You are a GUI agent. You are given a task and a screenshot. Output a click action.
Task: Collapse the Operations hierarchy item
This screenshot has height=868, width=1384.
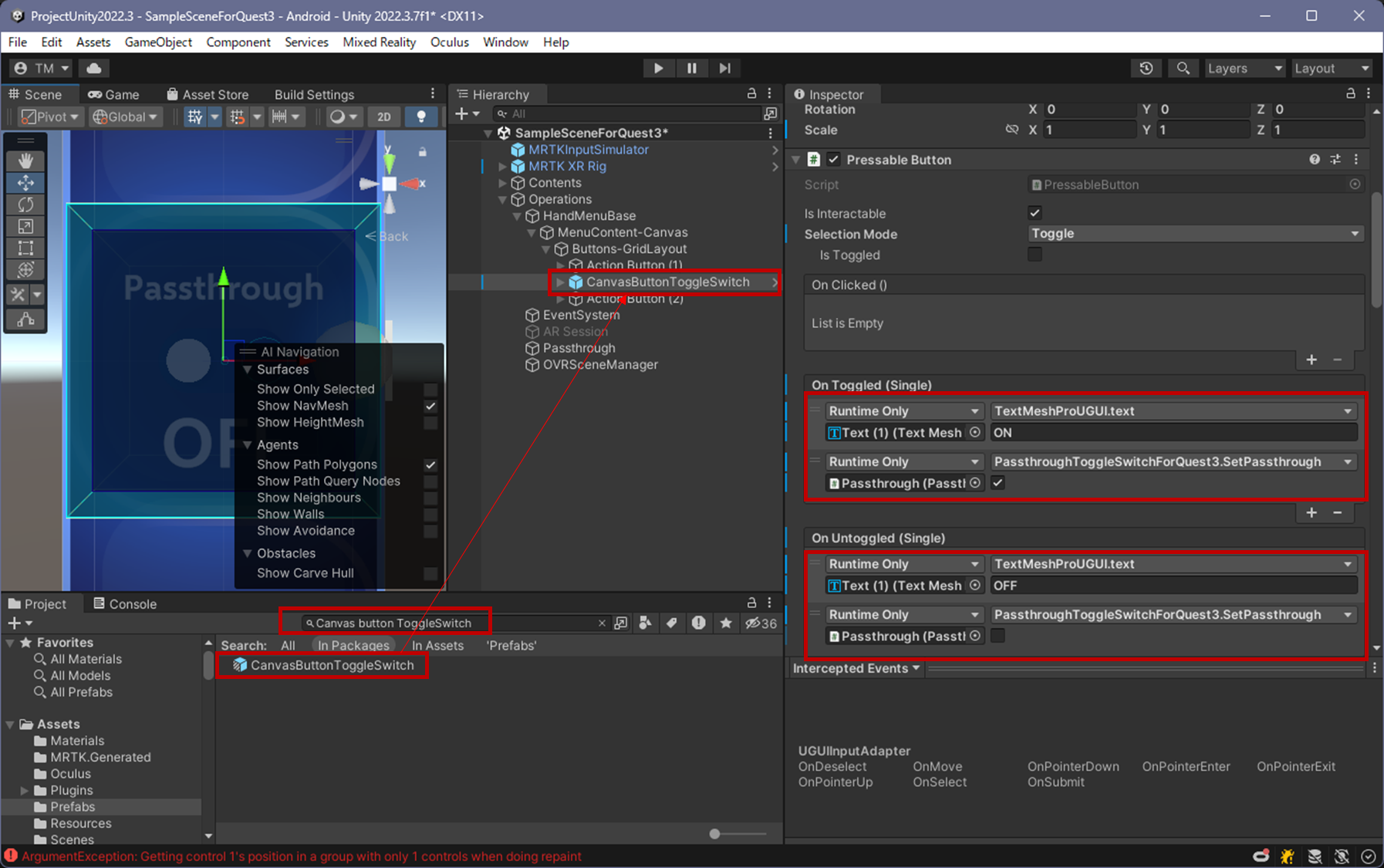tap(503, 199)
